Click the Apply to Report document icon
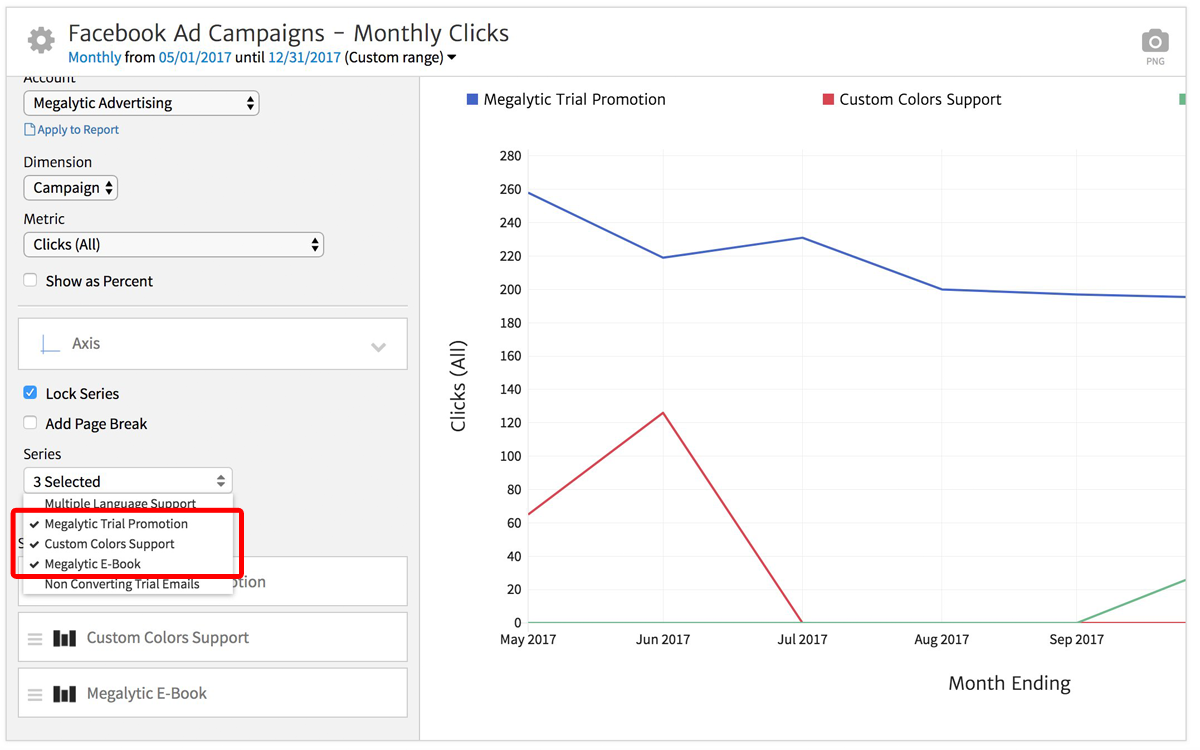 click(x=30, y=130)
